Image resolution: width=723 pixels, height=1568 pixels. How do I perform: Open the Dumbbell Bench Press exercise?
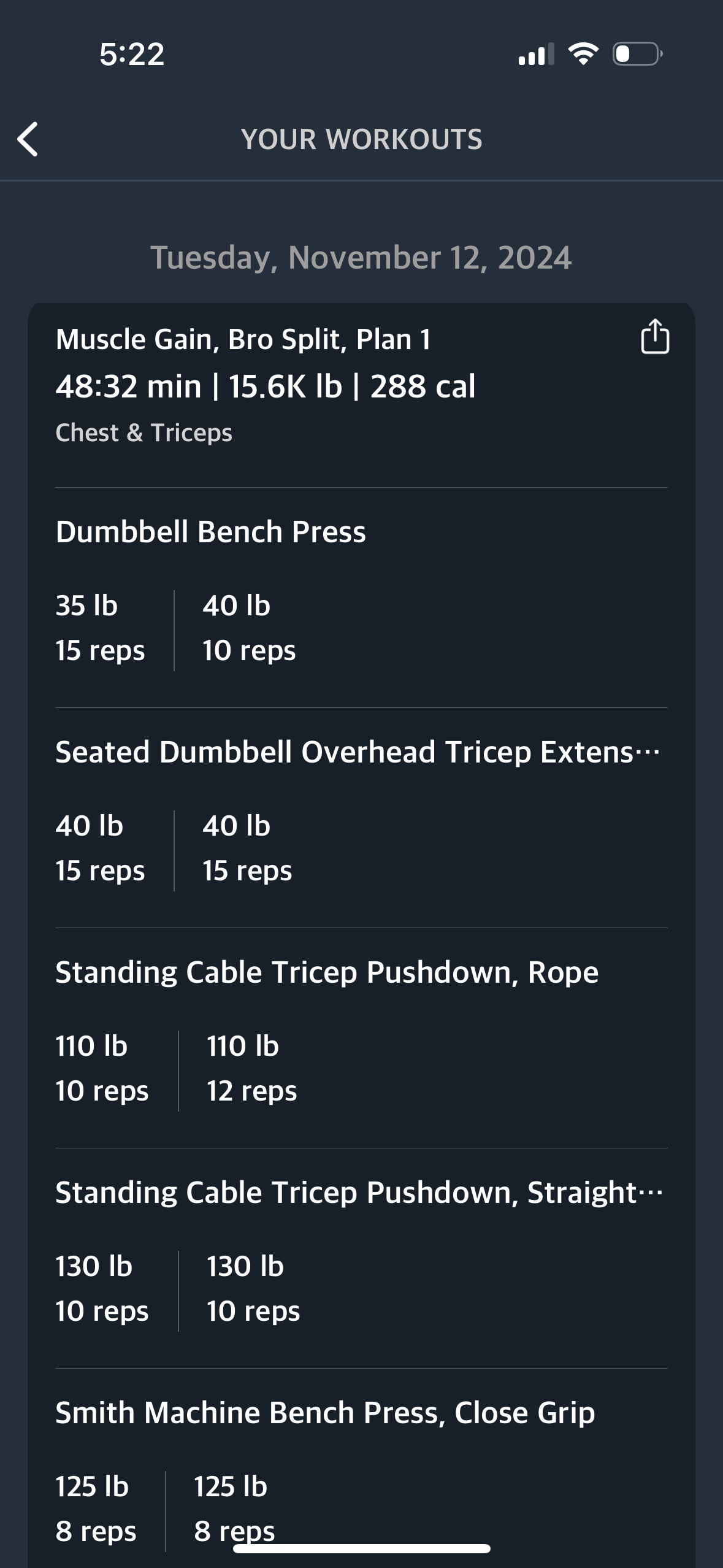(210, 532)
